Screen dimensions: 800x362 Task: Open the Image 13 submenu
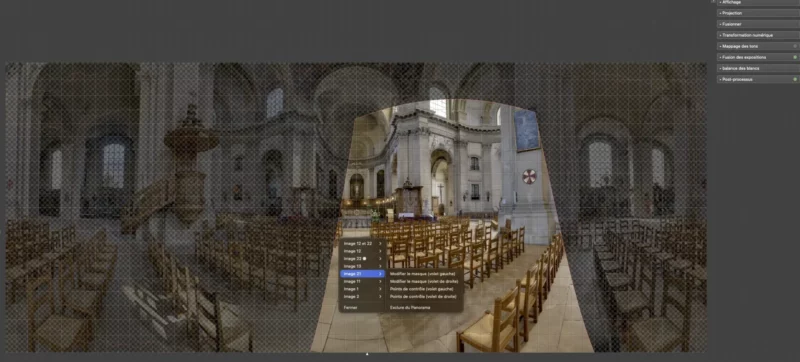point(362,266)
